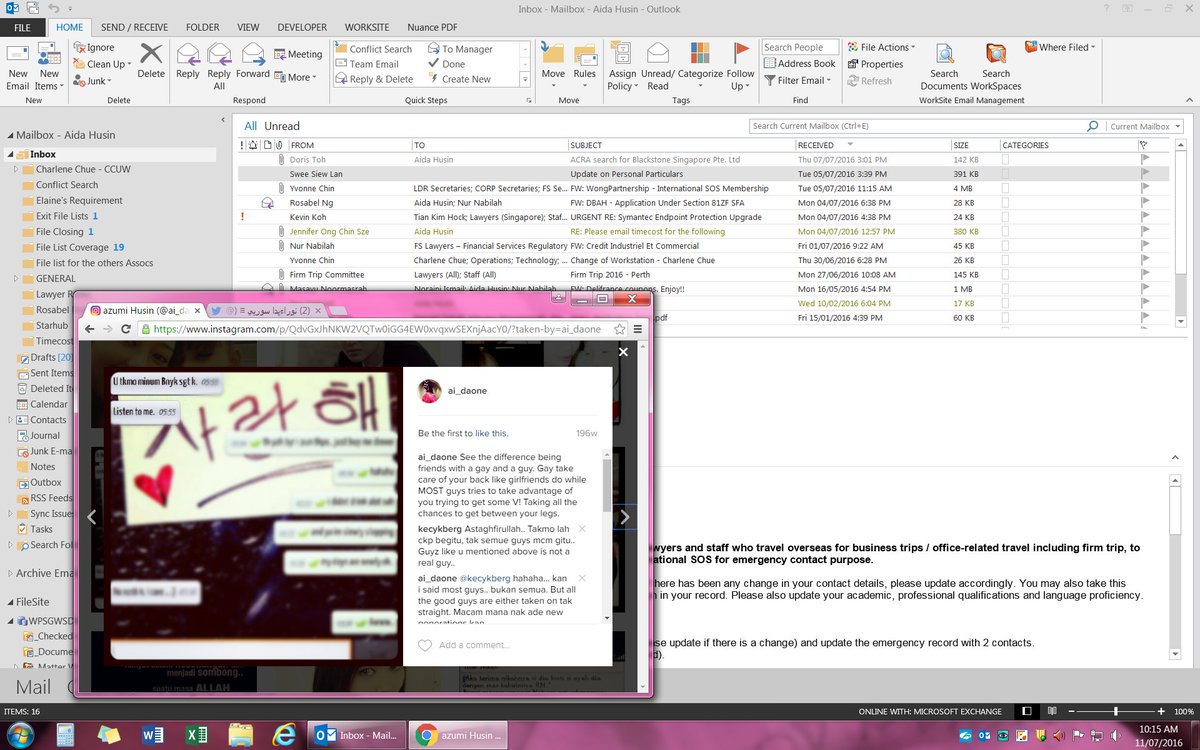Flag the Nur Nabilah email
This screenshot has width=1200, height=750.
click(1146, 246)
